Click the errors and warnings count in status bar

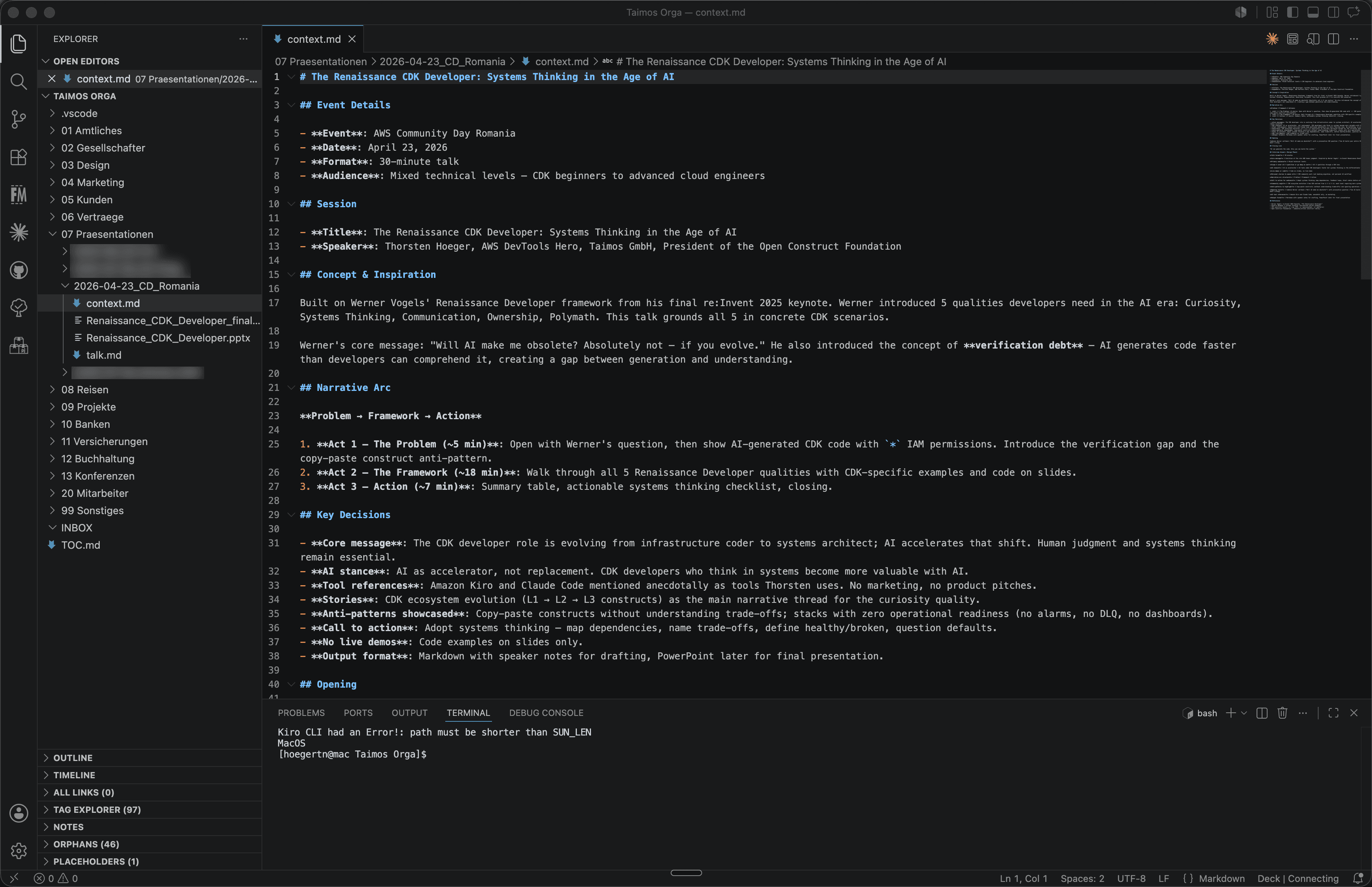pyautogui.click(x=56, y=878)
